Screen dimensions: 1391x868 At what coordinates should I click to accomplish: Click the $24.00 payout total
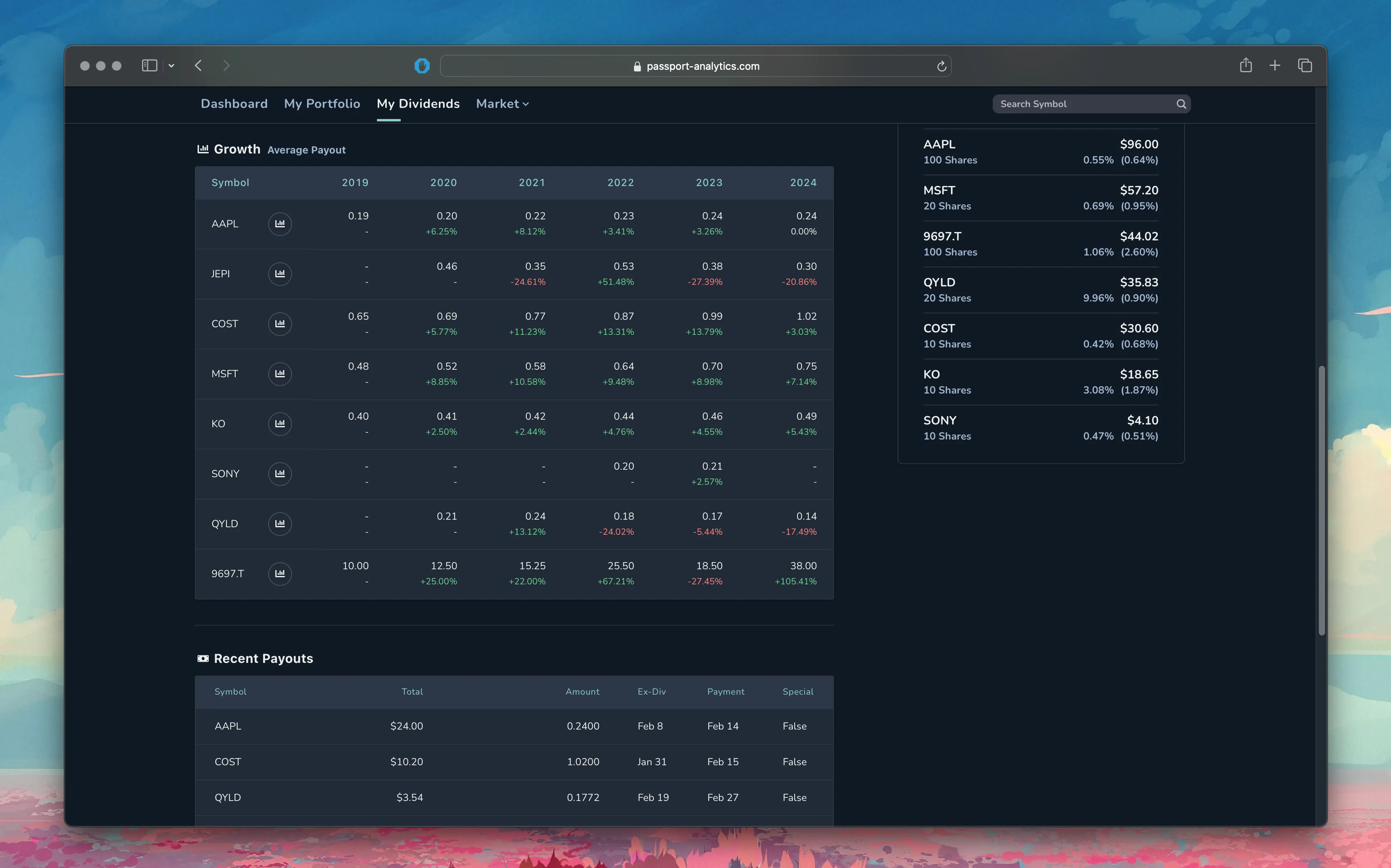pos(406,726)
